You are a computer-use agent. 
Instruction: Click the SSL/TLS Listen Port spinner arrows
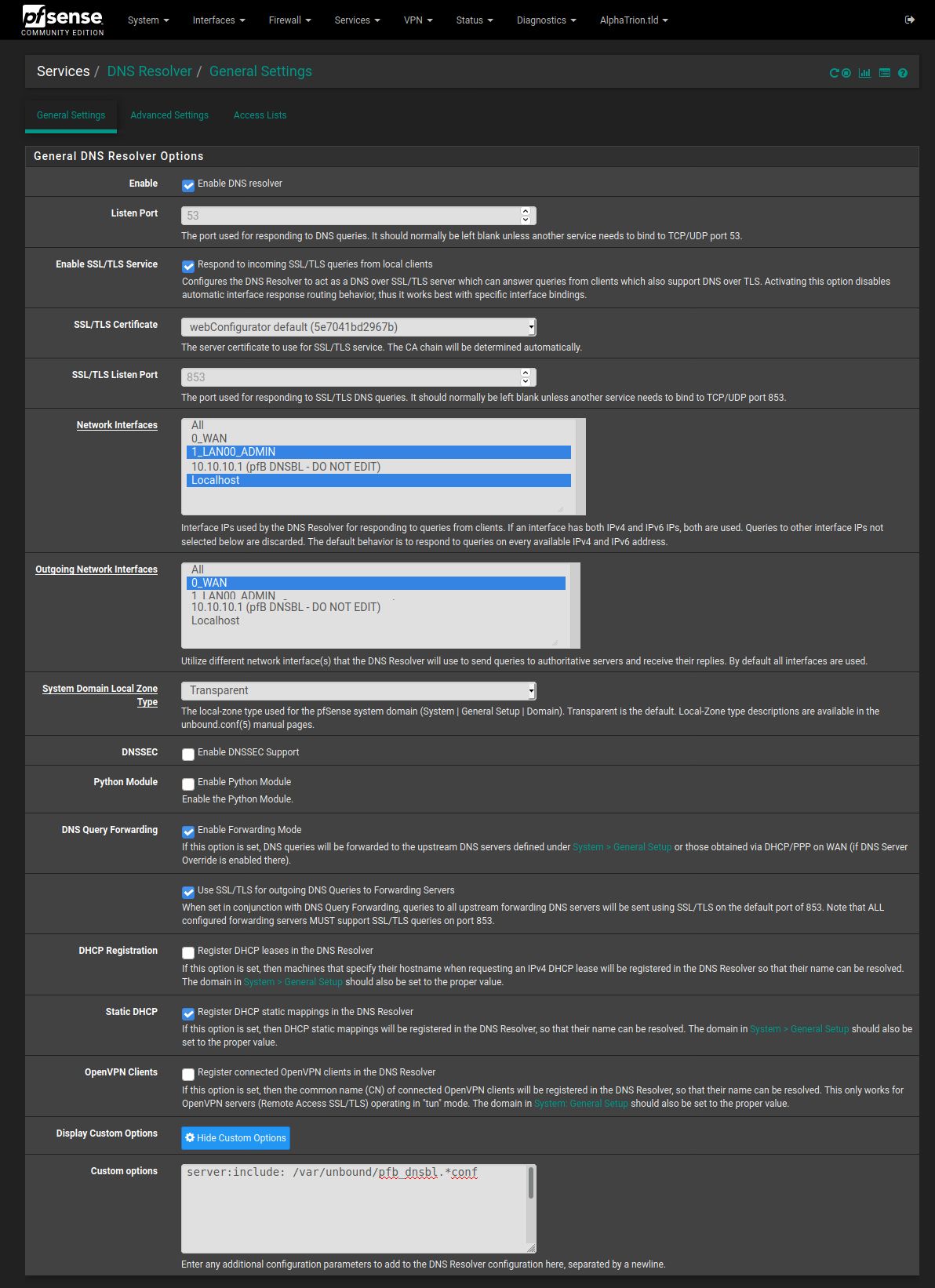click(x=526, y=377)
